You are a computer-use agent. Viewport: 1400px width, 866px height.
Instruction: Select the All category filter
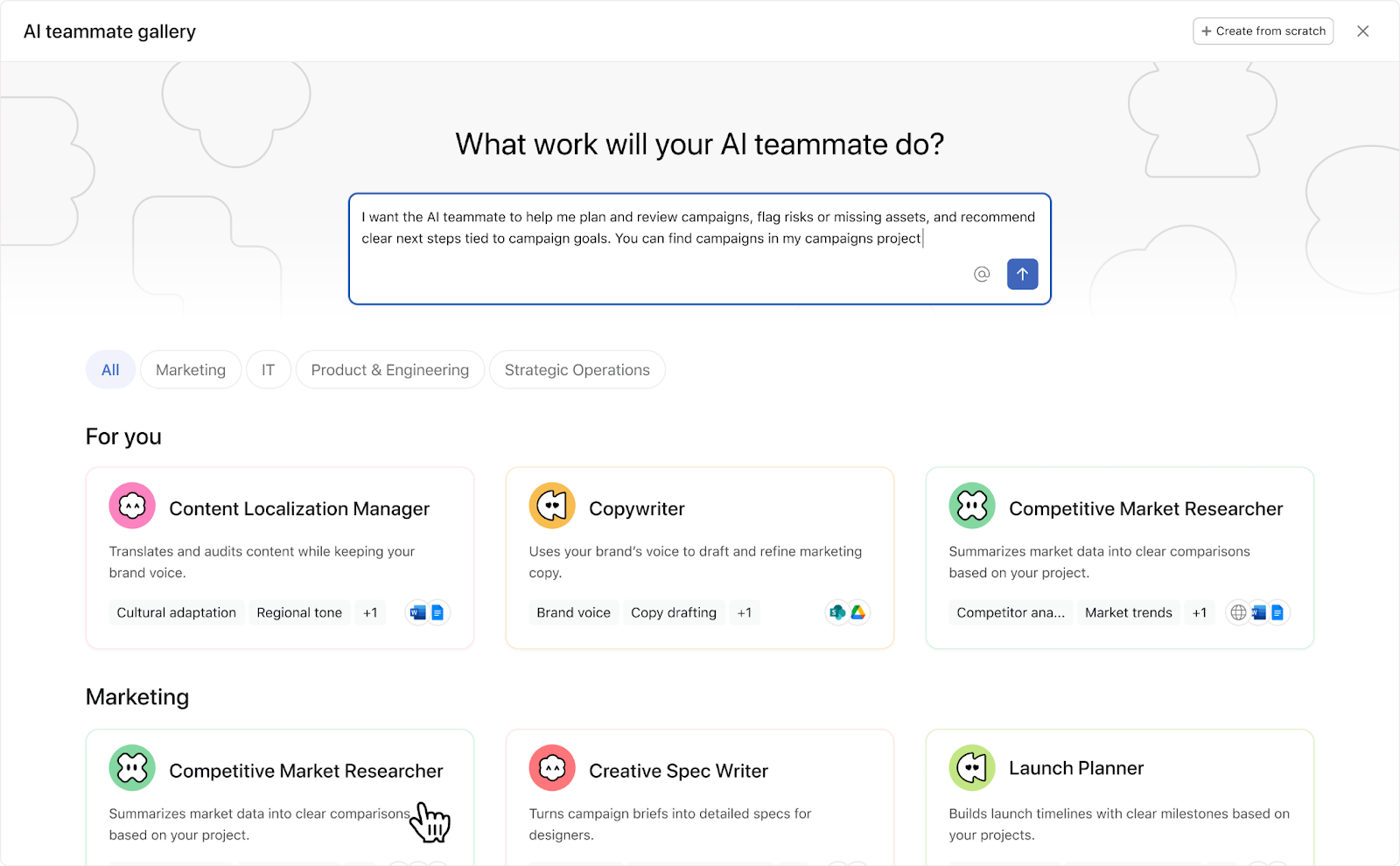pyautogui.click(x=110, y=370)
